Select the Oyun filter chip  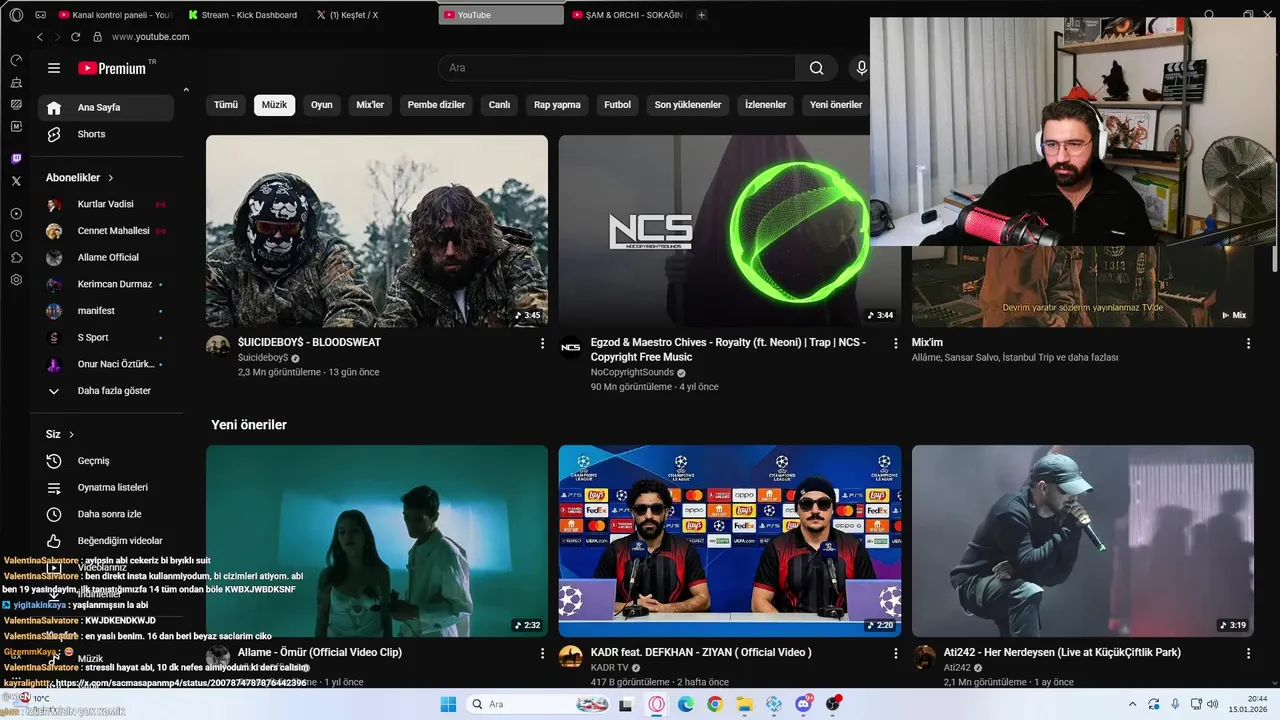[x=322, y=105]
